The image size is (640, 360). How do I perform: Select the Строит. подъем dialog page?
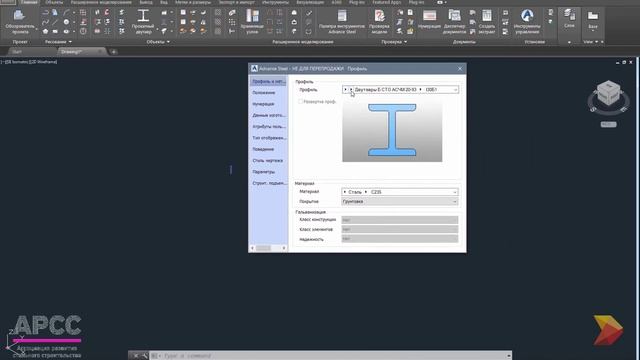pos(268,183)
